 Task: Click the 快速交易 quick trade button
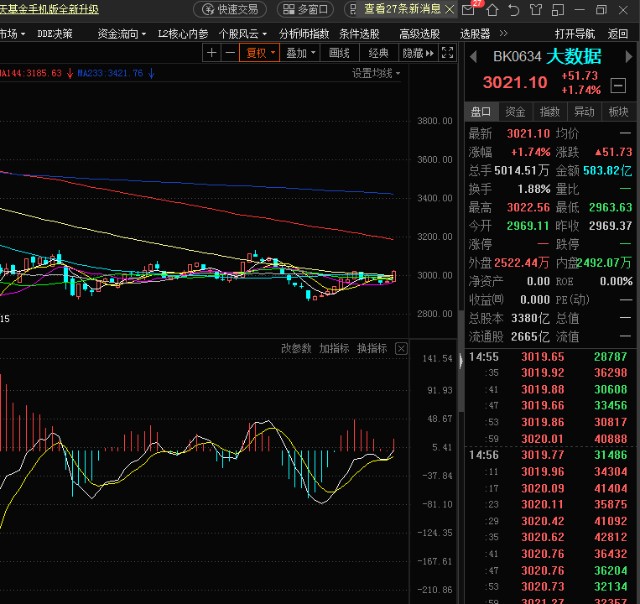tap(229, 10)
